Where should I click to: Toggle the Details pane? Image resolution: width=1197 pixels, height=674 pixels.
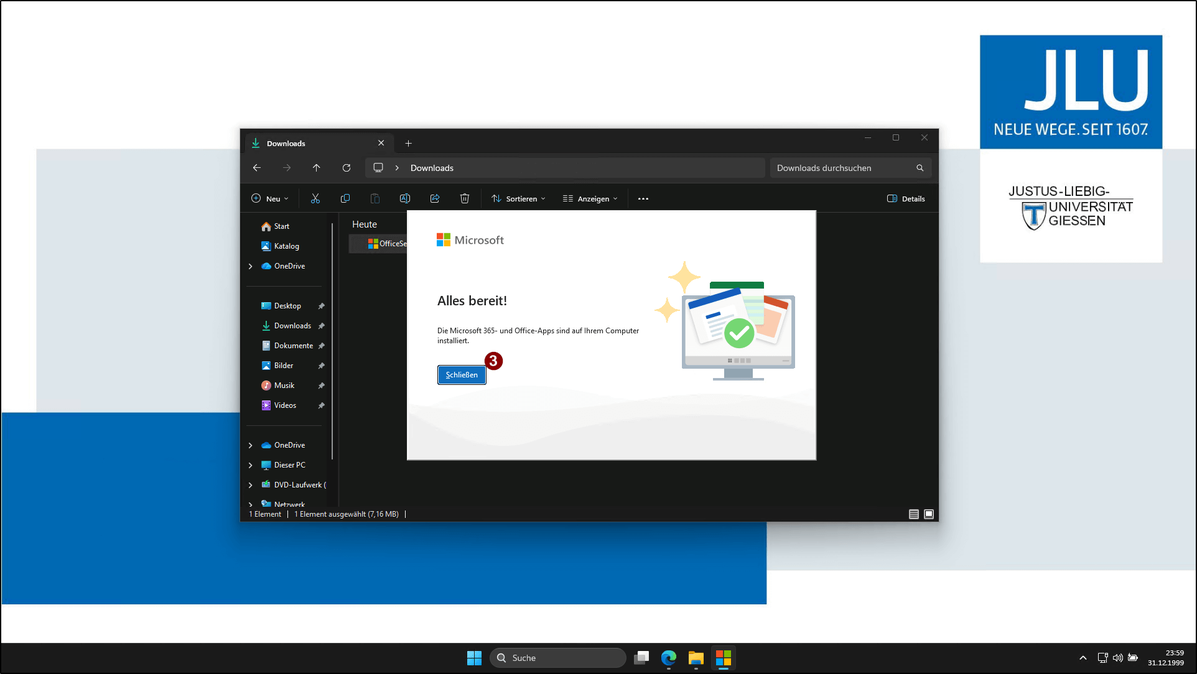(x=906, y=198)
